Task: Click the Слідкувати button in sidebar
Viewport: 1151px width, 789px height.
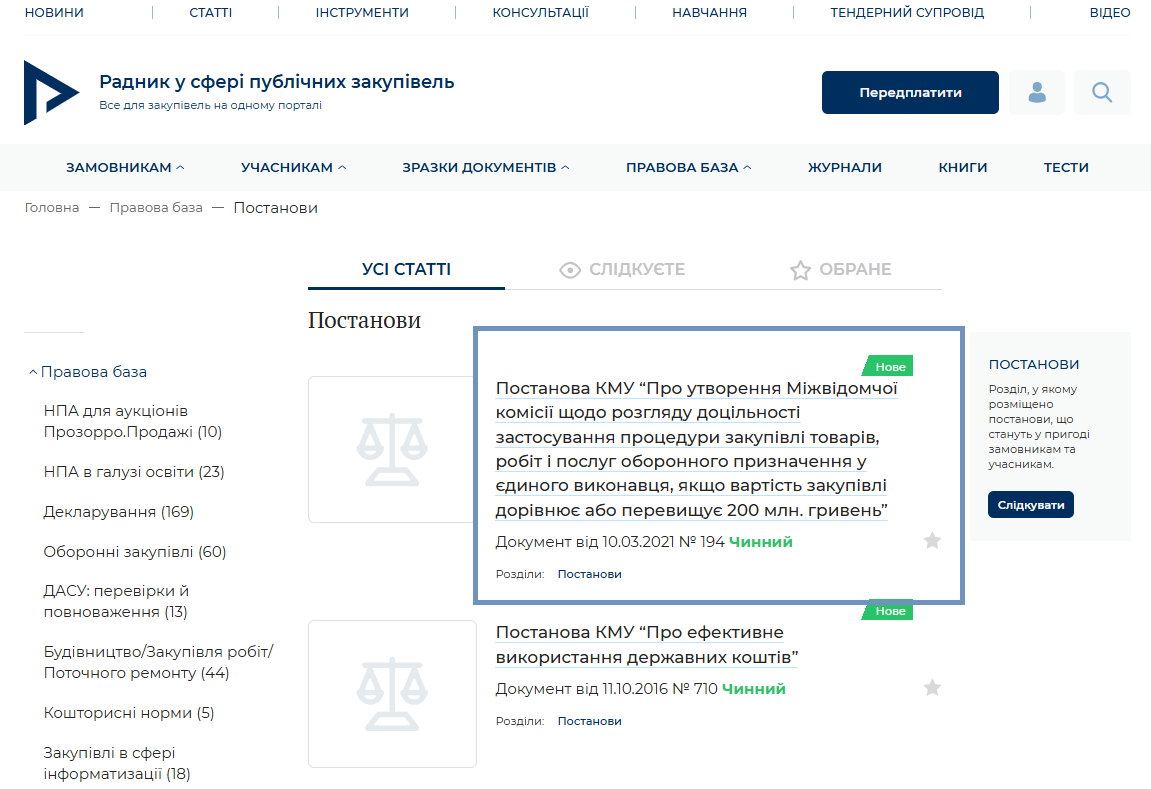Action: (x=1031, y=505)
